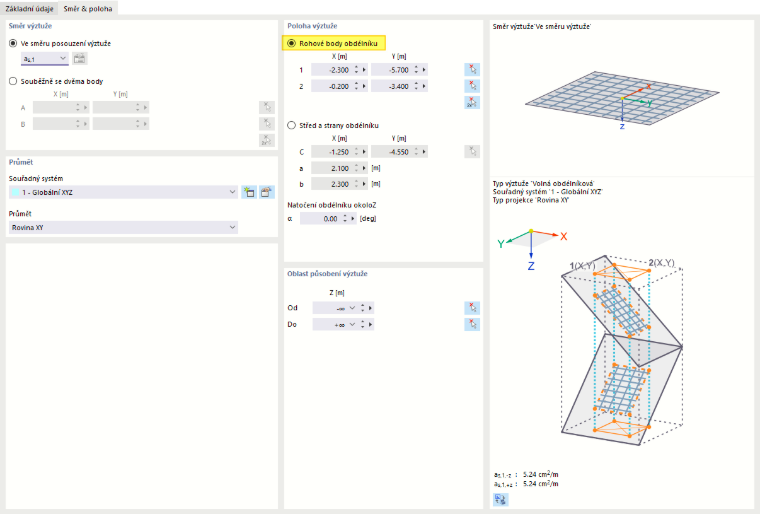Screen dimensions: 760x514
Task: Create new coordinate system icon
Action: 249,192
